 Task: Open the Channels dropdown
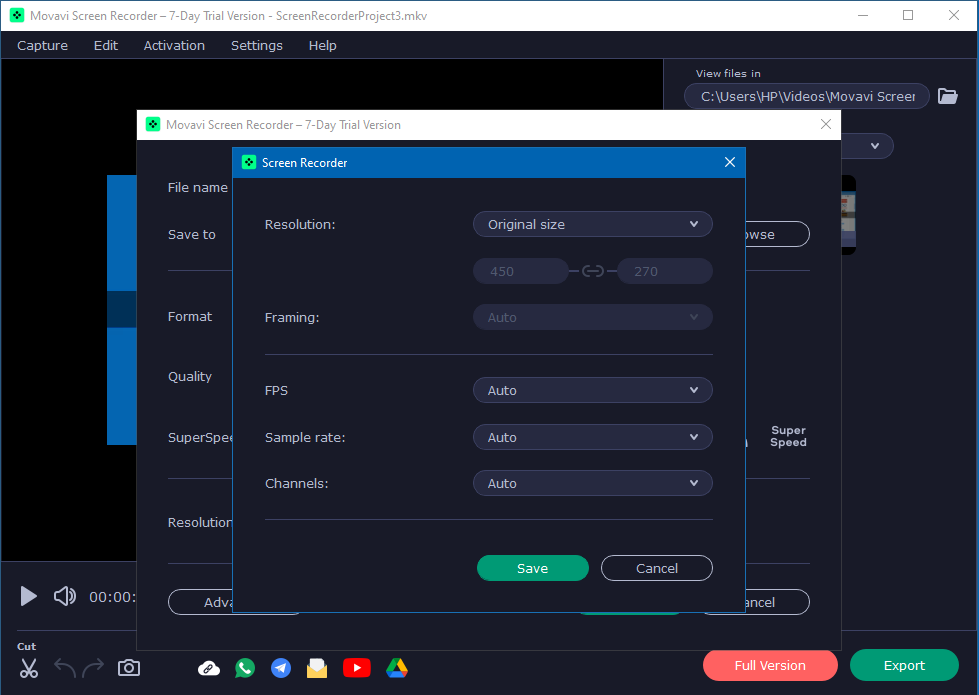pos(592,483)
